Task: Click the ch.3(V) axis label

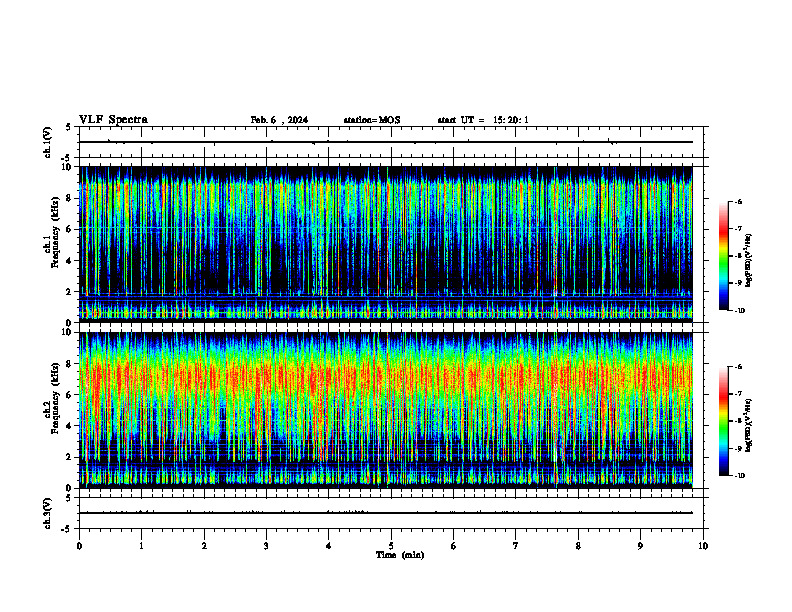Action: [47, 514]
